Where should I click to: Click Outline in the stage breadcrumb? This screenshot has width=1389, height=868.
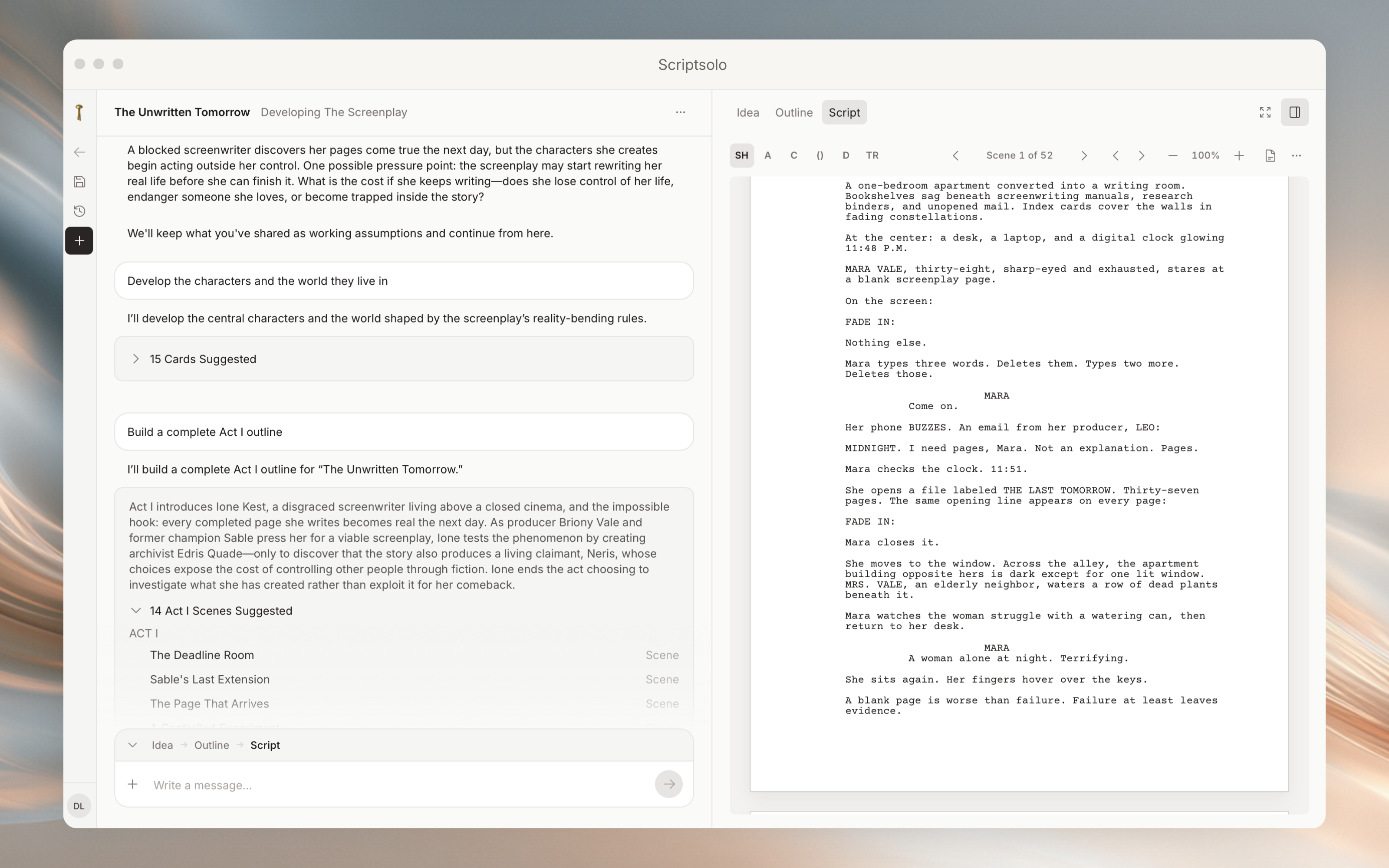tap(211, 745)
